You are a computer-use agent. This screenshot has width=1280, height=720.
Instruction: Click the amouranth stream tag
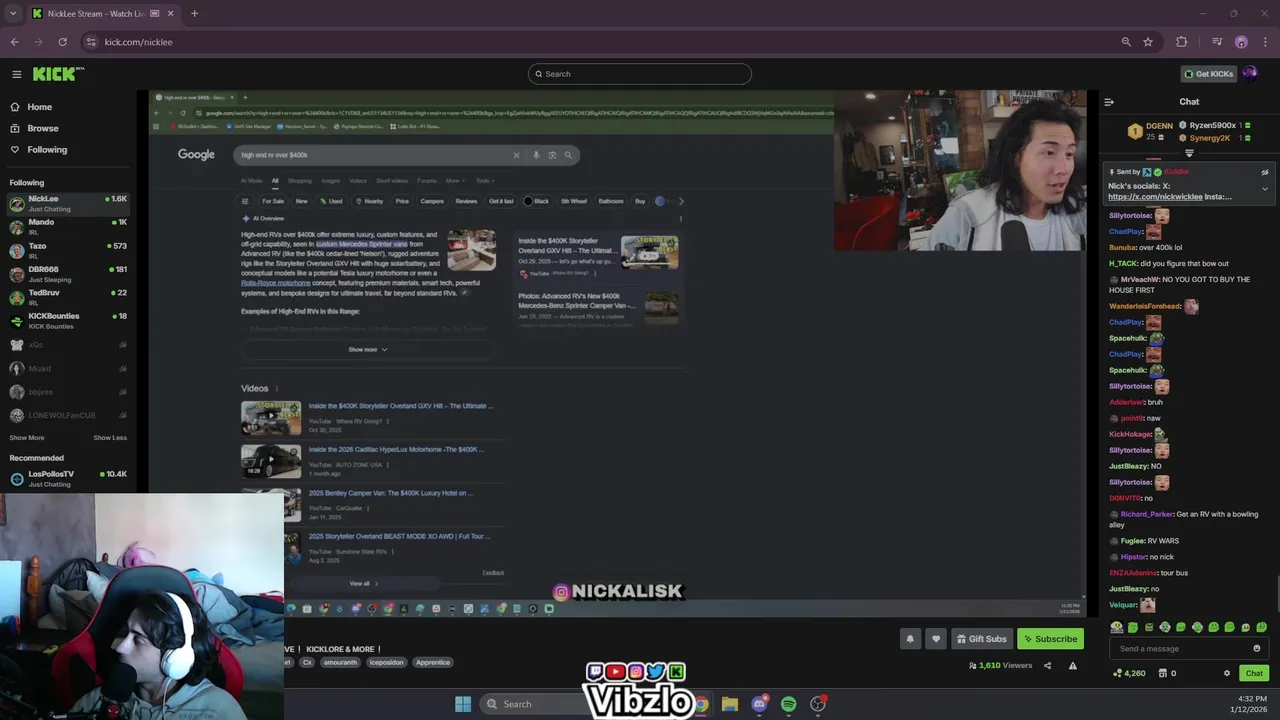(340, 662)
